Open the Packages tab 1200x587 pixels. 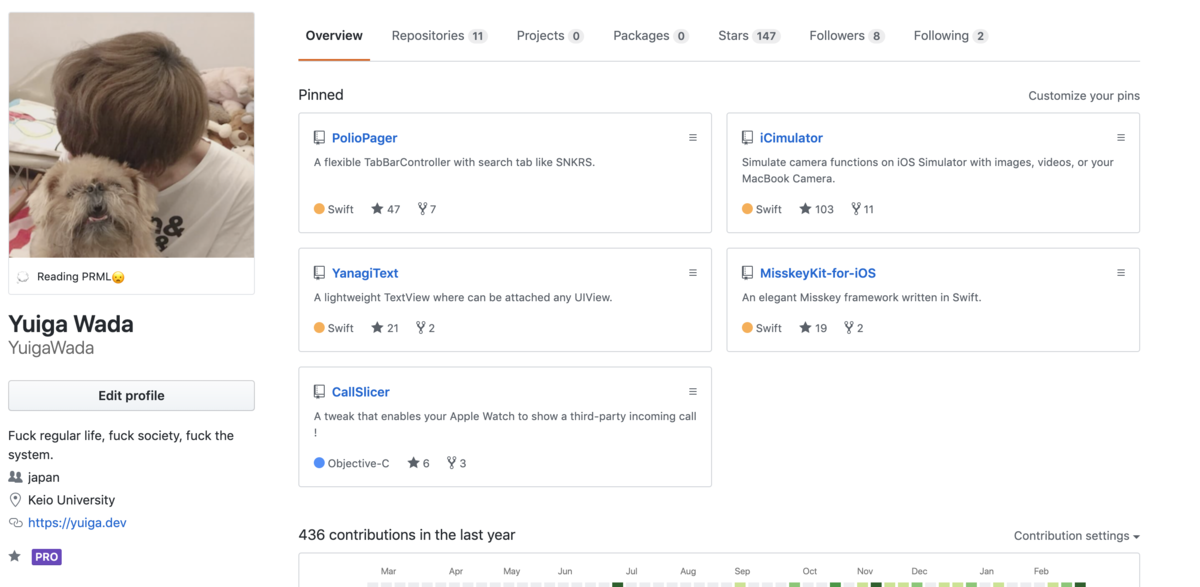point(651,36)
